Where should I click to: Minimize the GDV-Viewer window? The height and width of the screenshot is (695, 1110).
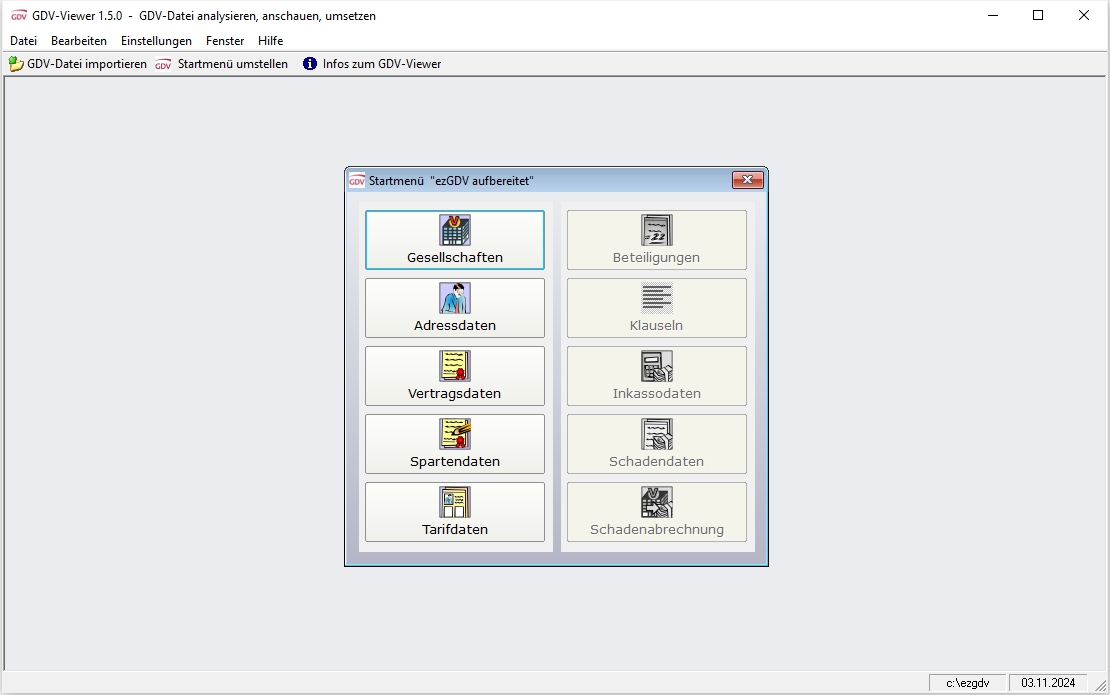[x=993, y=16]
